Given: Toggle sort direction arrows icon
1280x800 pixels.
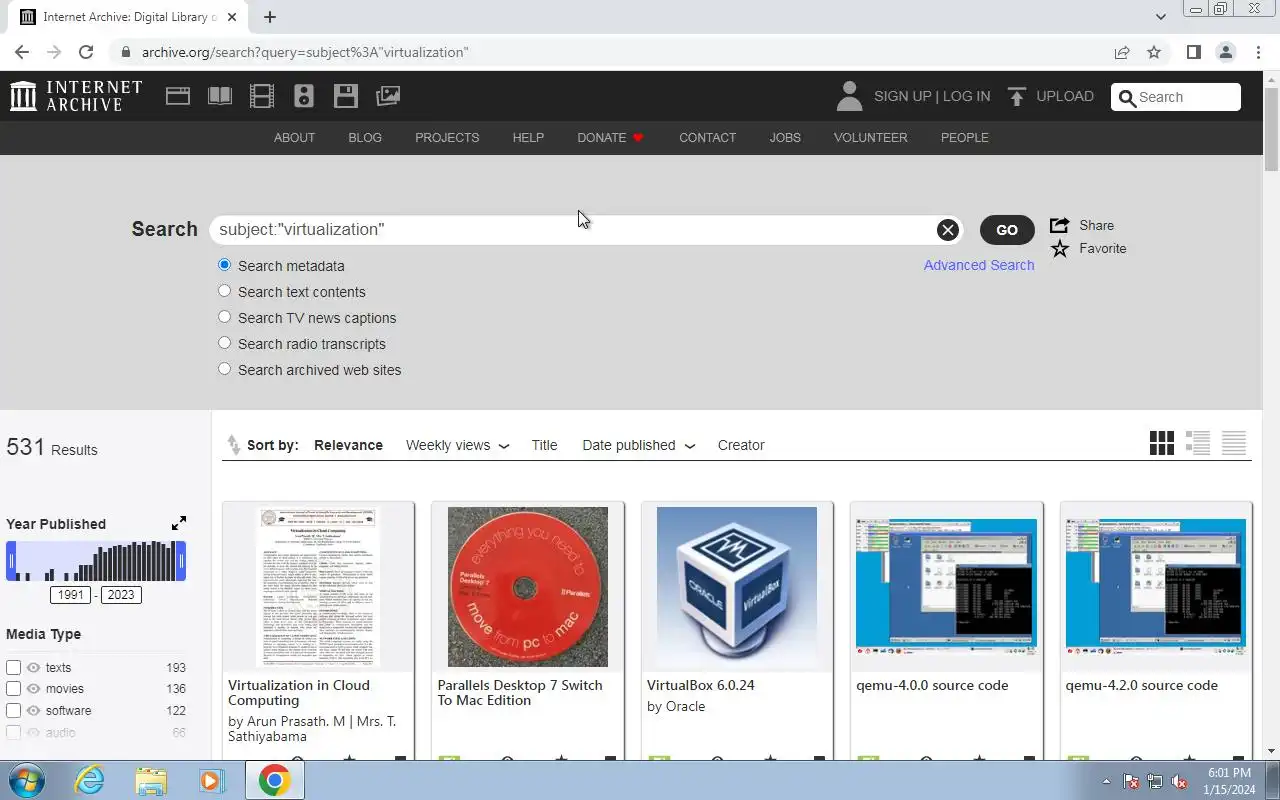Looking at the screenshot, I should pyautogui.click(x=233, y=445).
